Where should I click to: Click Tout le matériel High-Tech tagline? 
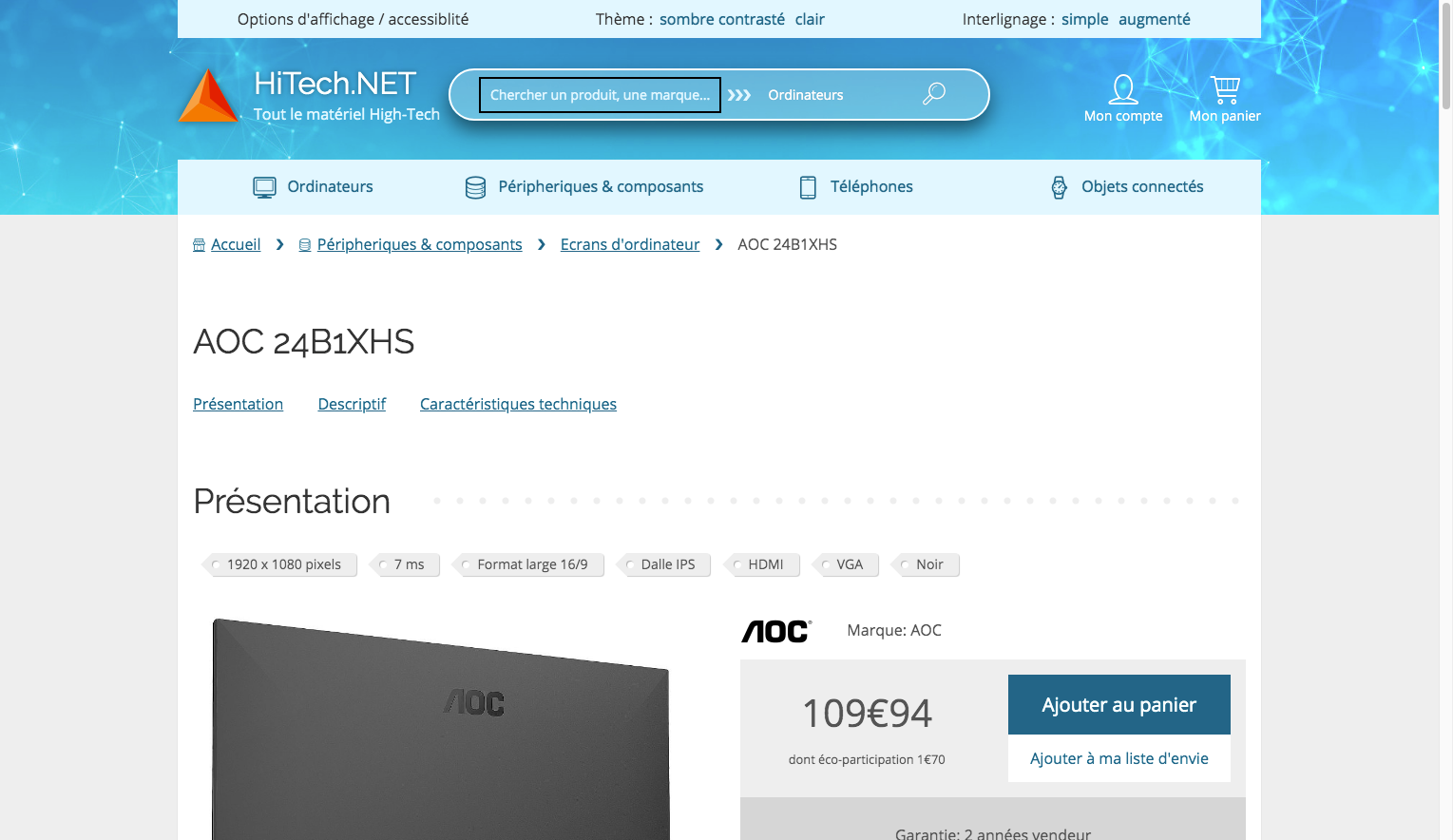pyautogui.click(x=347, y=114)
